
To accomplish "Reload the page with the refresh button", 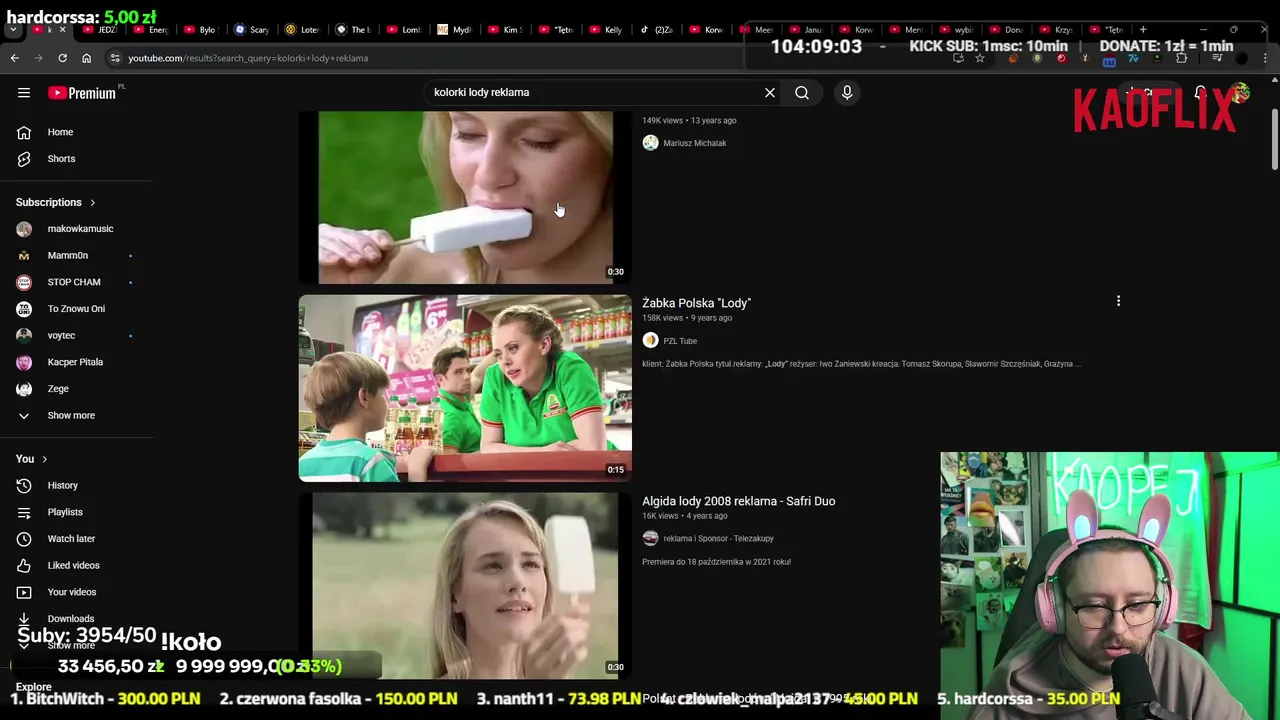I will tap(62, 58).
